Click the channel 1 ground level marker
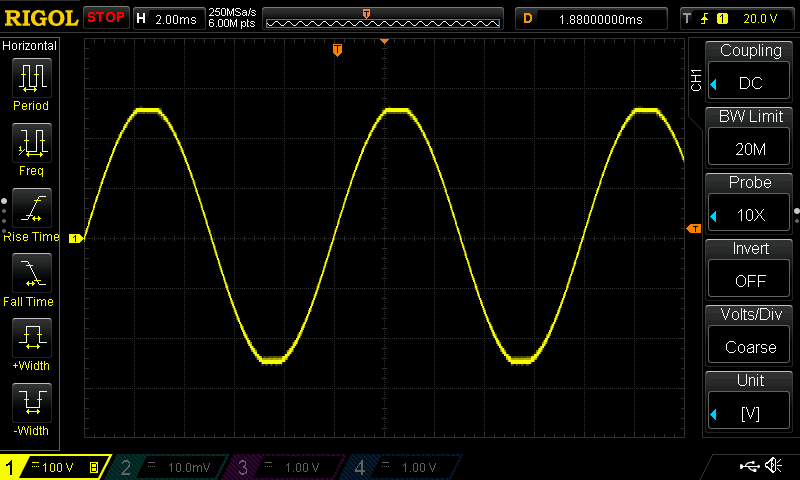The width and height of the screenshot is (800, 480). (x=76, y=238)
